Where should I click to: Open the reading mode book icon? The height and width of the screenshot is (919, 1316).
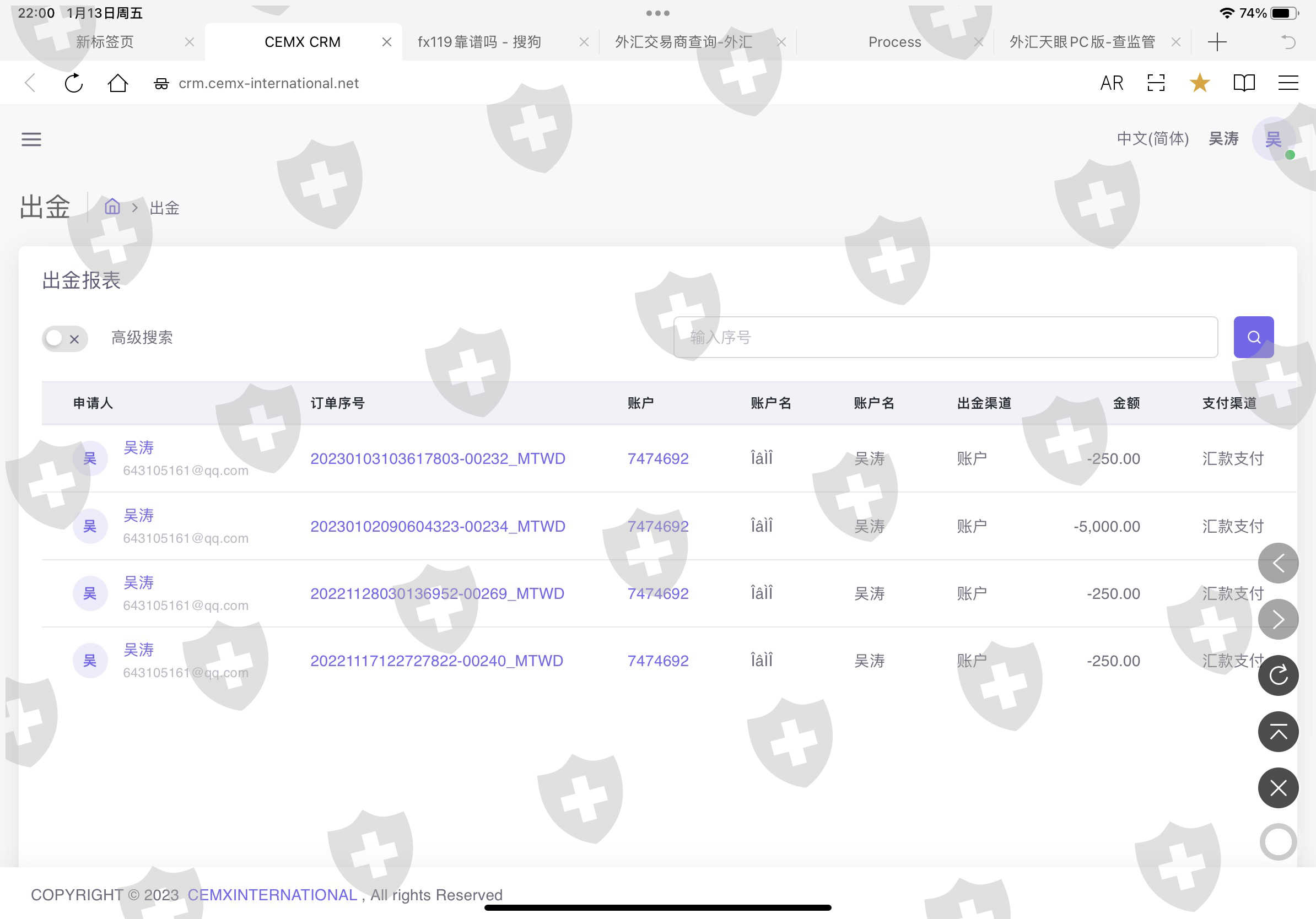tap(1243, 83)
